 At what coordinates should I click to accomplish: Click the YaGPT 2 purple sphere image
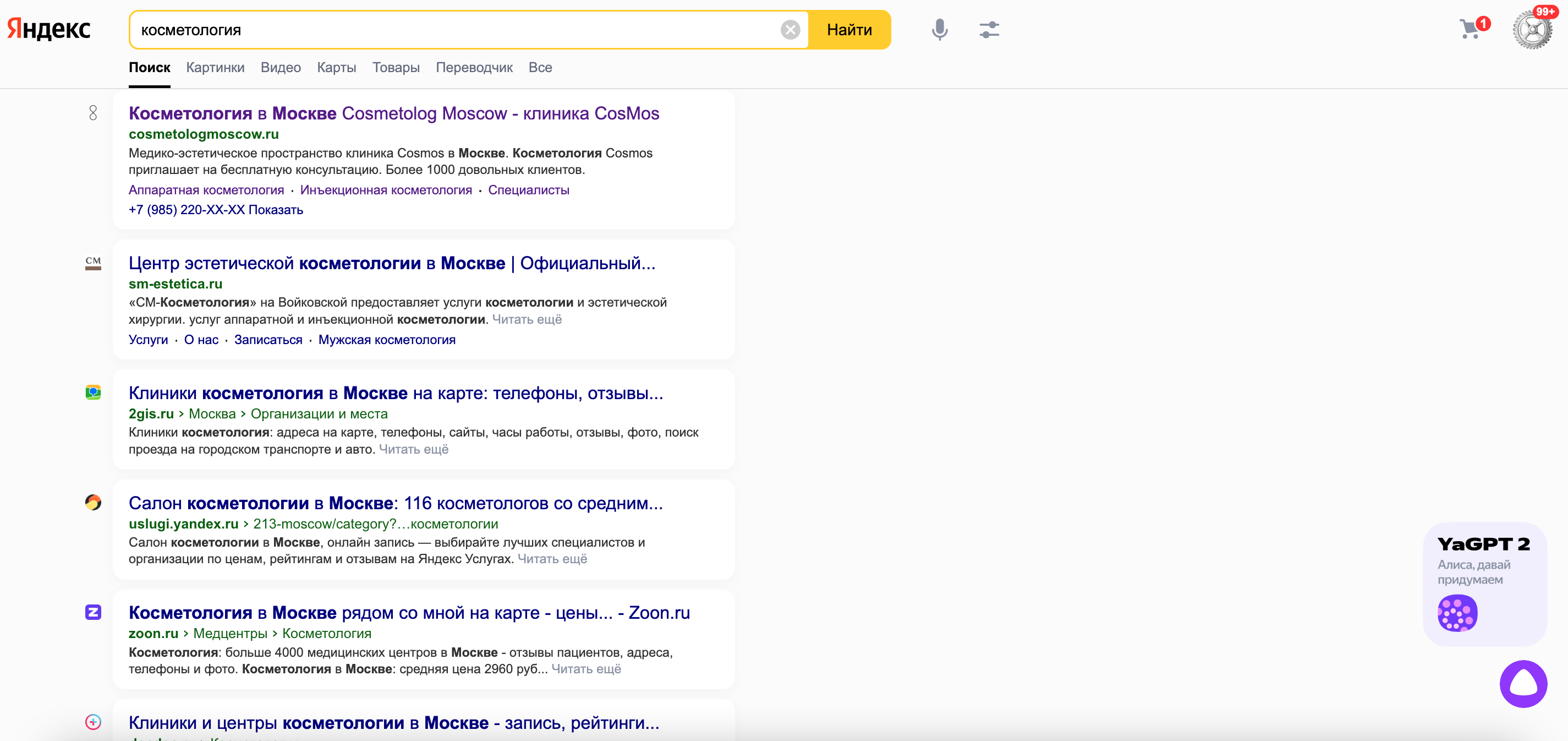(1457, 613)
